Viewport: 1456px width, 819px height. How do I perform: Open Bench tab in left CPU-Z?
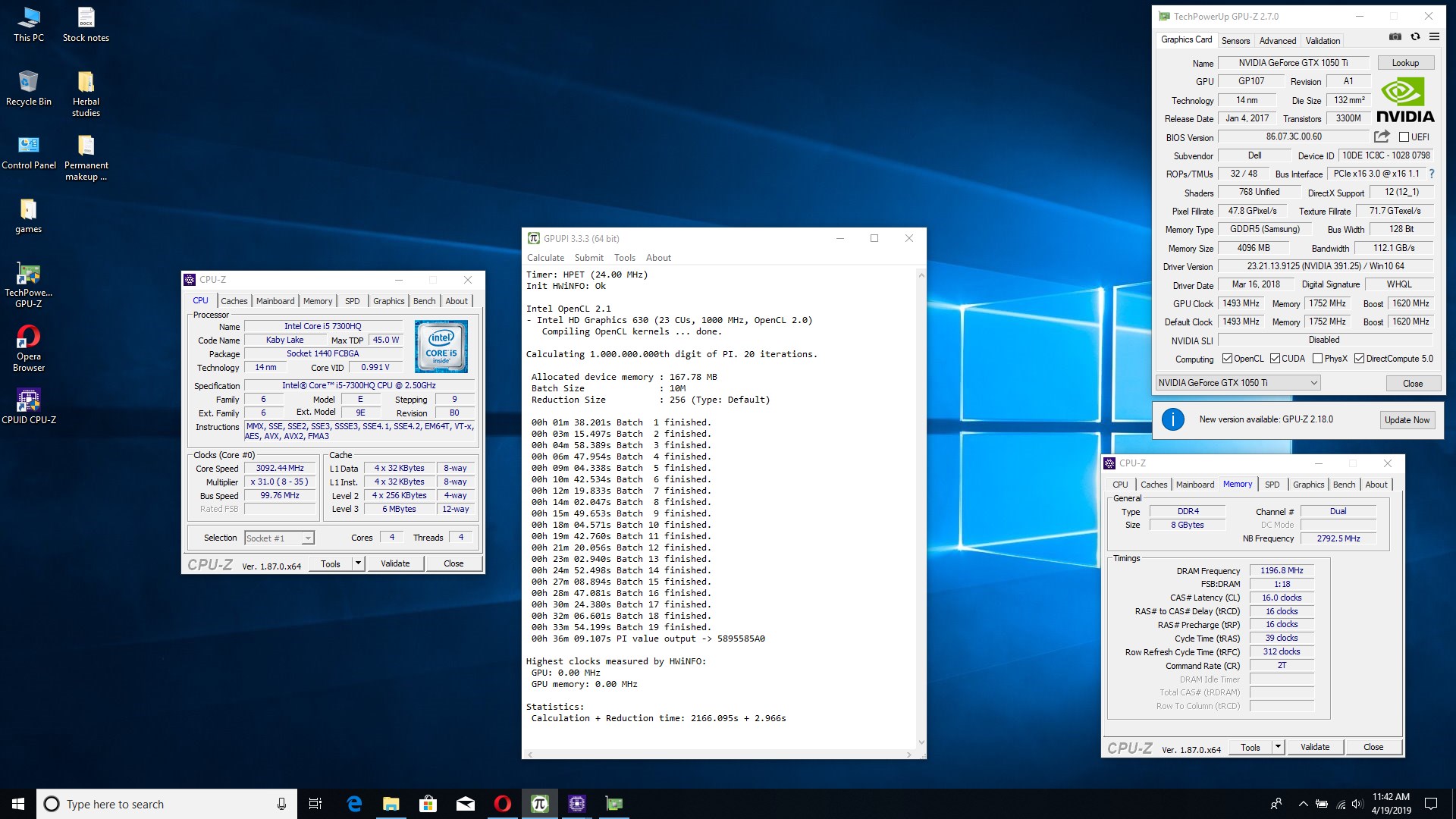424,301
